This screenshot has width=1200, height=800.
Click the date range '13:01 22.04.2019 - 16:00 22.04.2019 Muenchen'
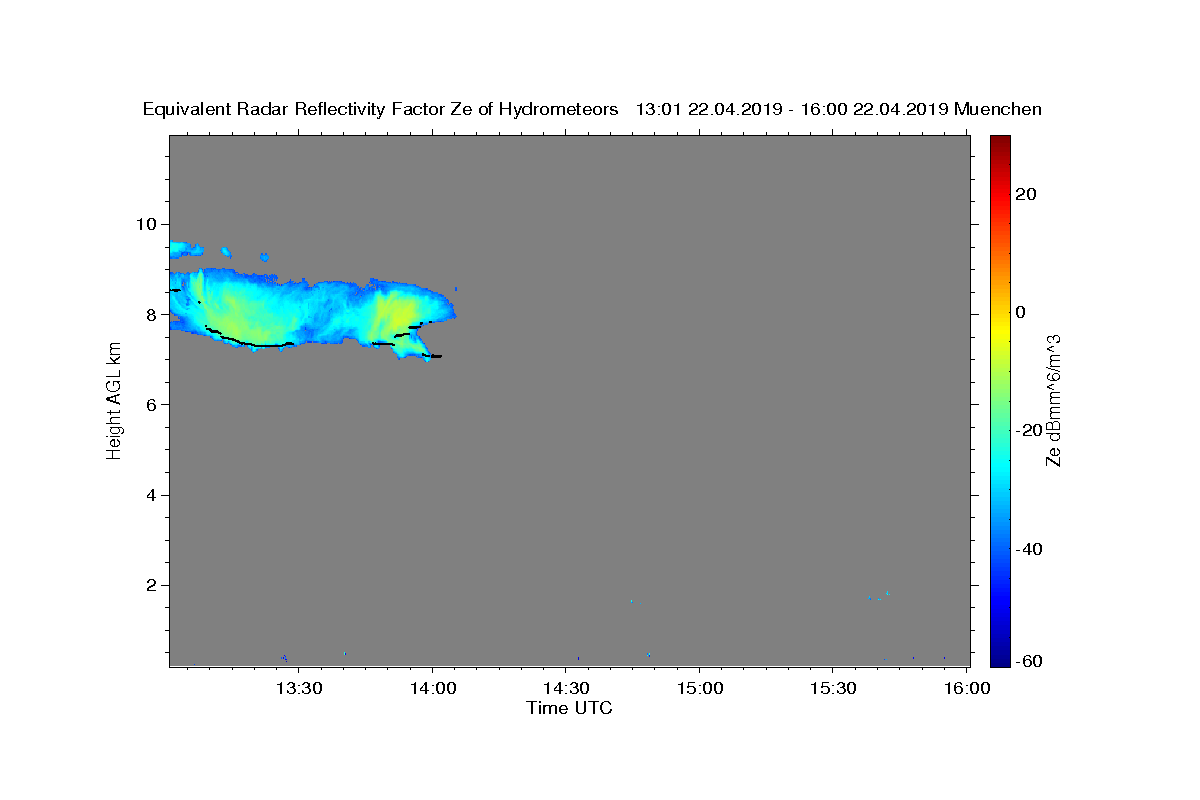pyautogui.click(x=839, y=109)
